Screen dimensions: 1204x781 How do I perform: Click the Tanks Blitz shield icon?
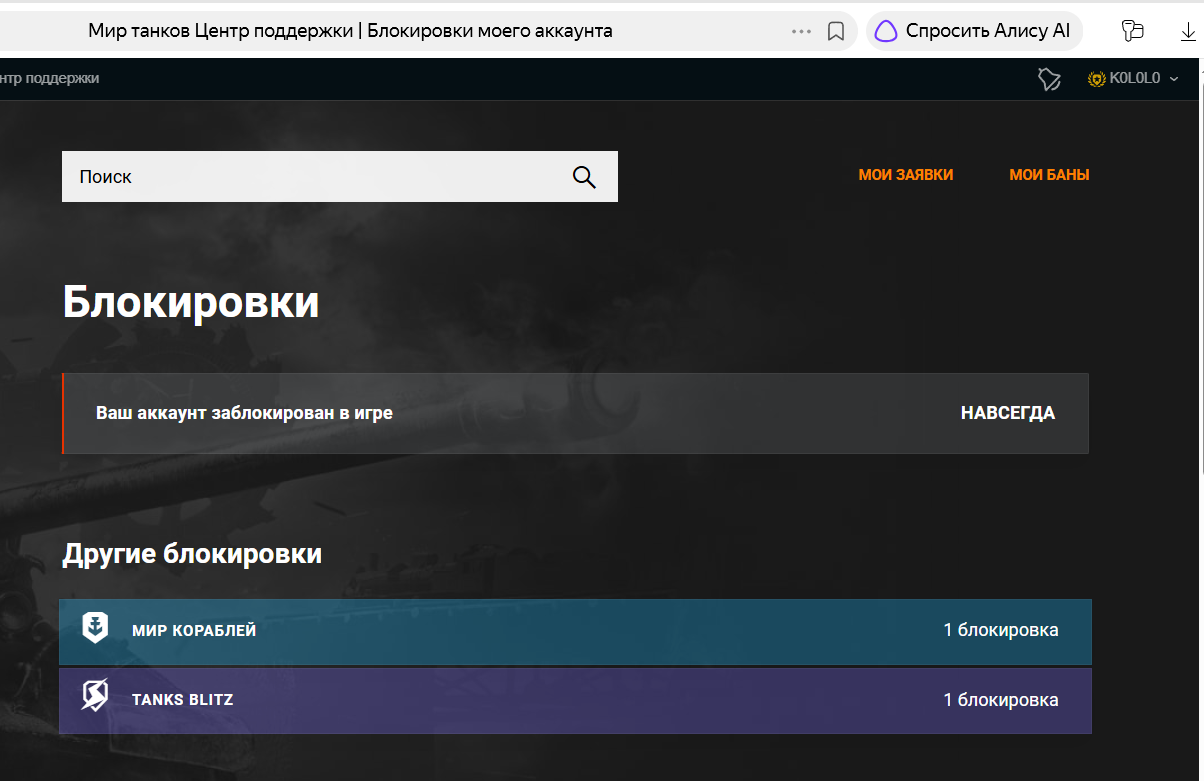[95, 696]
